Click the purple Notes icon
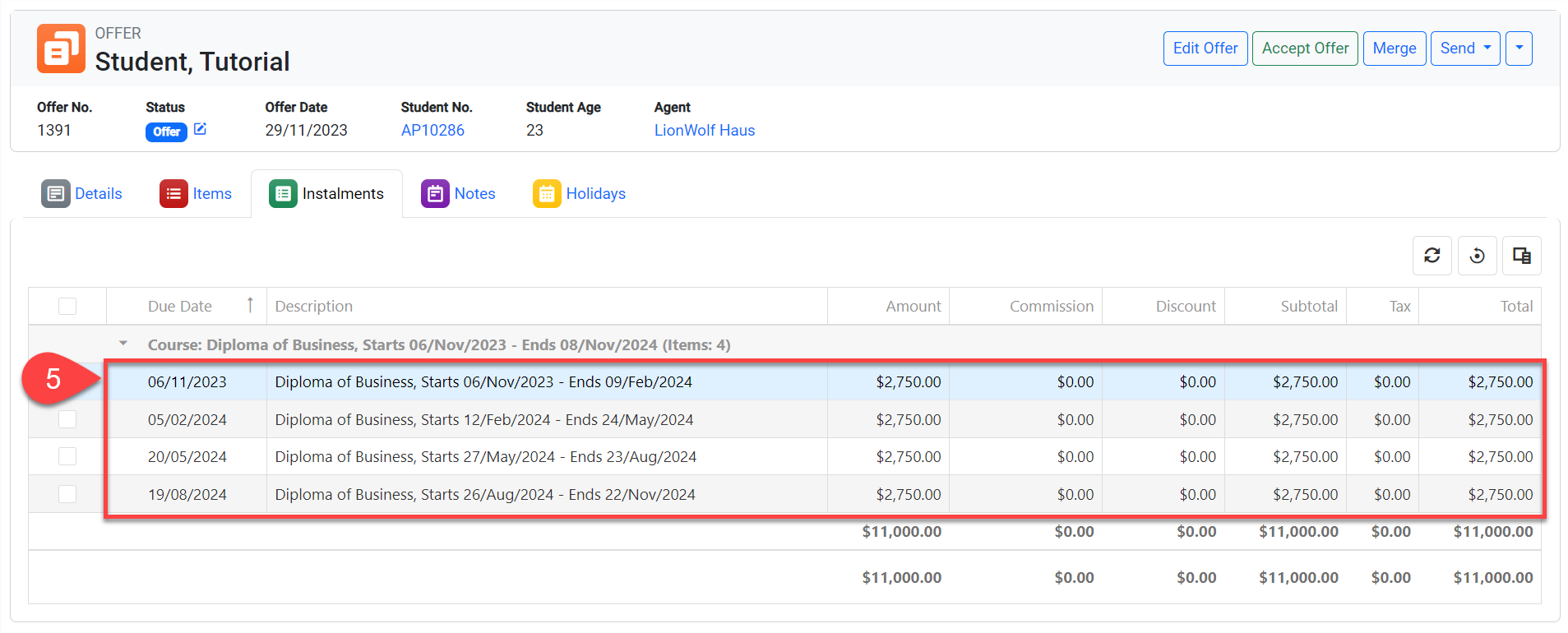The width and height of the screenshot is (1568, 633). [435, 194]
